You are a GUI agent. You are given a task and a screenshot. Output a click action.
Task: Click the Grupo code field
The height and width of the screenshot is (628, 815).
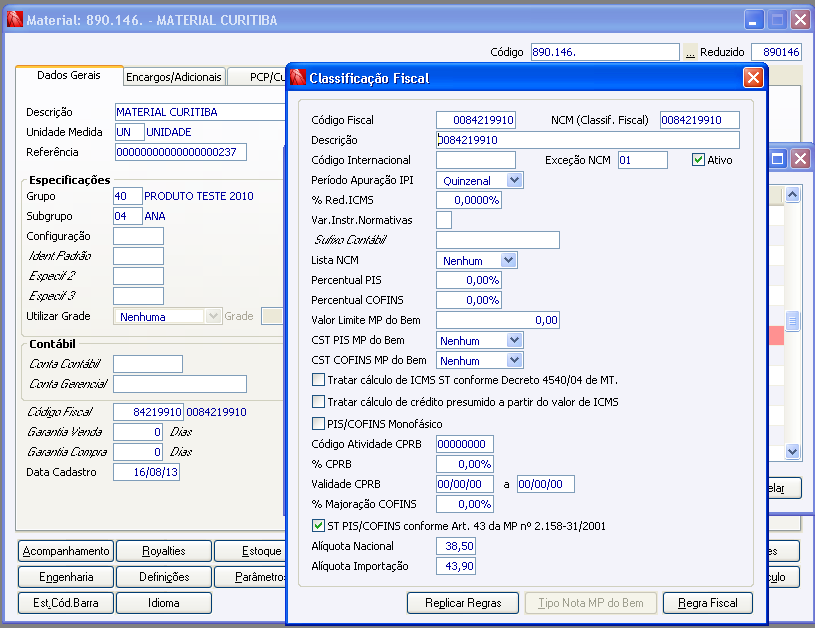coord(127,196)
